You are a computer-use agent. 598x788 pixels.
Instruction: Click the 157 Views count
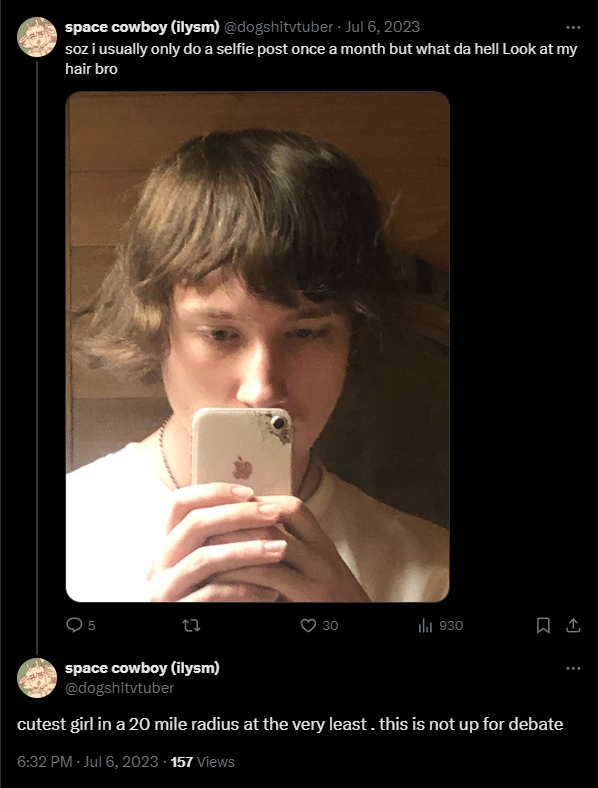(x=203, y=762)
